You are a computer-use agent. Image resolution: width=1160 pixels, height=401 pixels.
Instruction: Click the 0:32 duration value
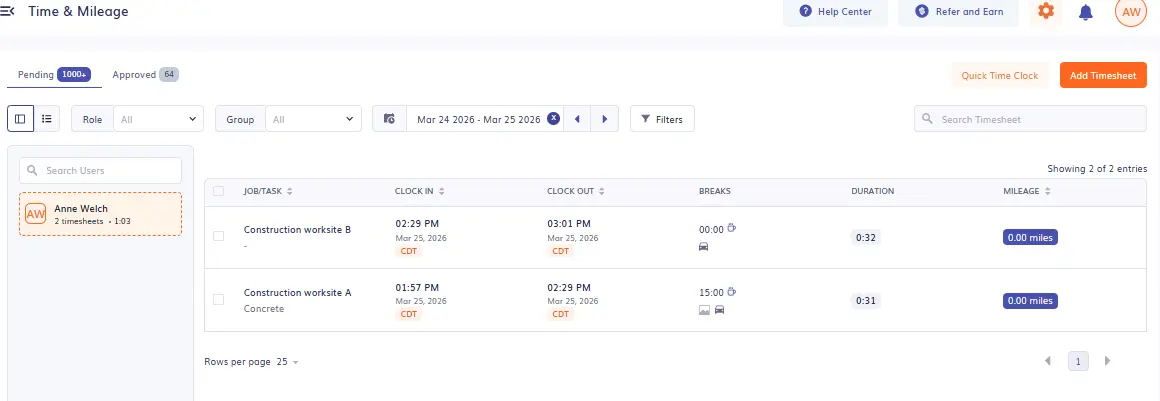(x=866, y=237)
